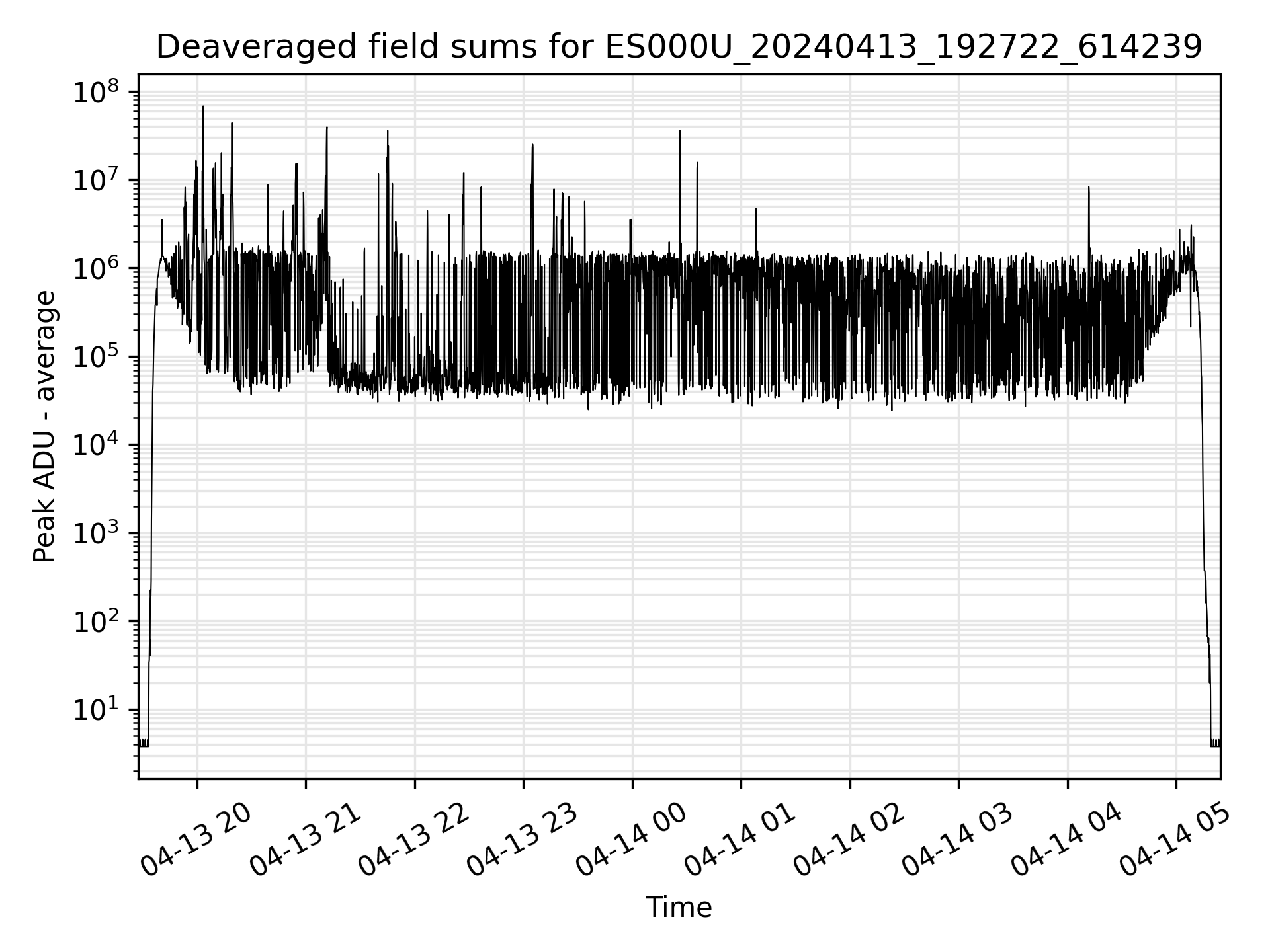Click the x-axis tick label '04-14 03'
The image size is (1270, 952).
pyautogui.click(x=958, y=840)
